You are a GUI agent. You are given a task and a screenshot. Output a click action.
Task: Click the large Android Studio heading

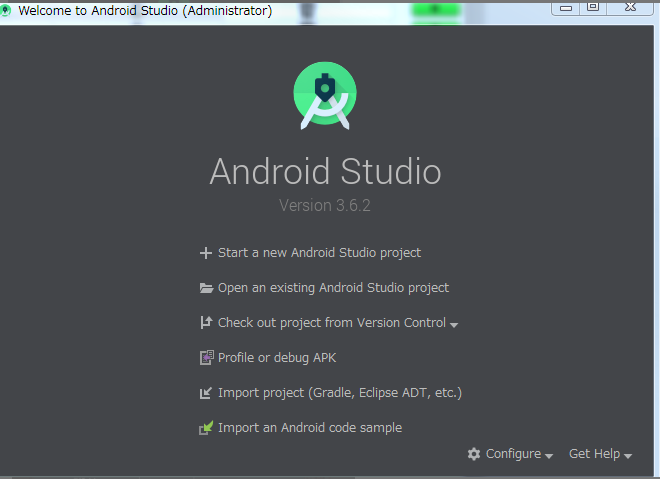(325, 171)
